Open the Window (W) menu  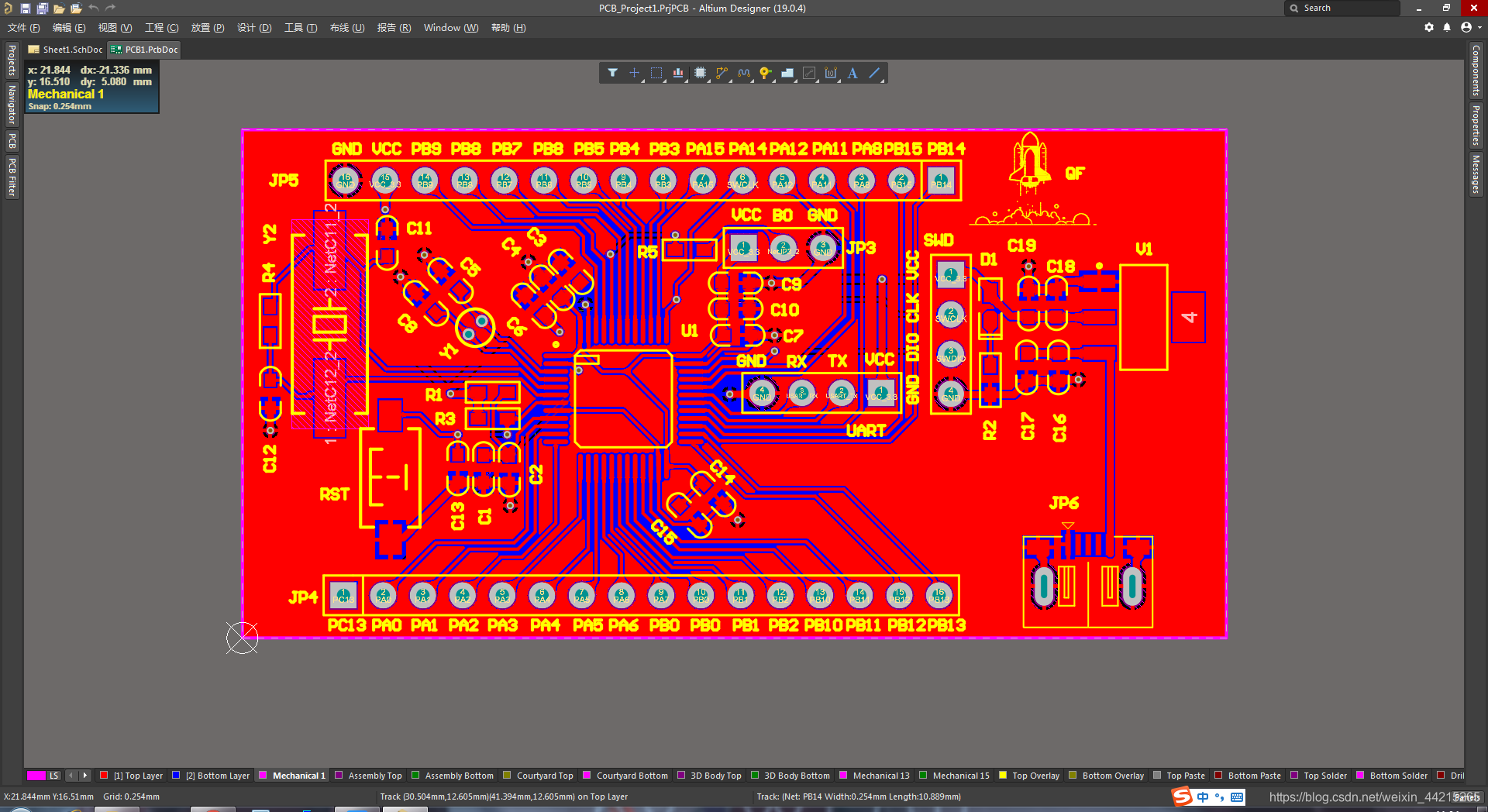(451, 28)
